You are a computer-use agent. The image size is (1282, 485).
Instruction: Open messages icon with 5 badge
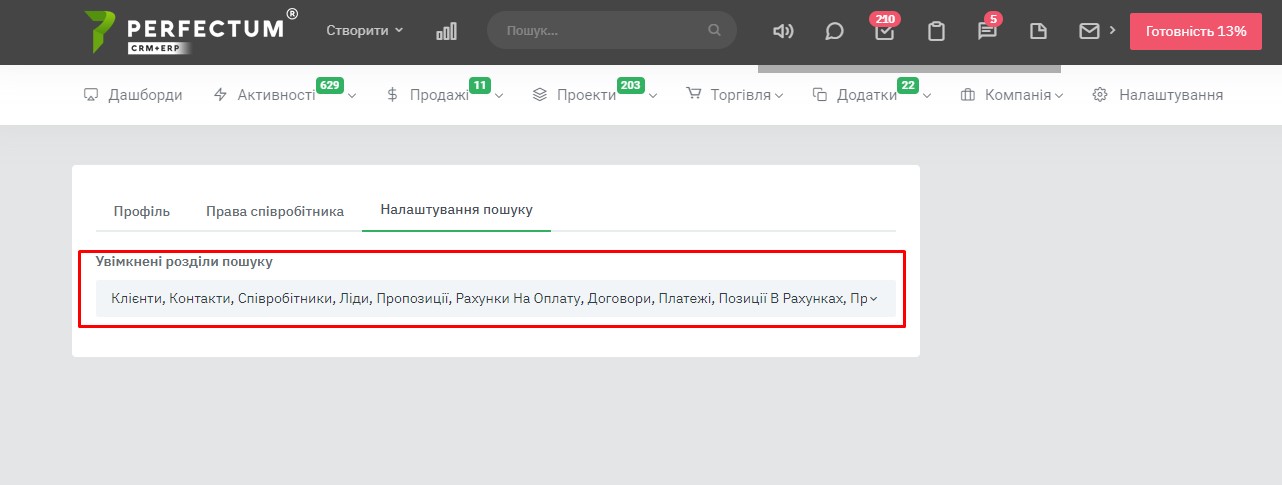[987, 31]
